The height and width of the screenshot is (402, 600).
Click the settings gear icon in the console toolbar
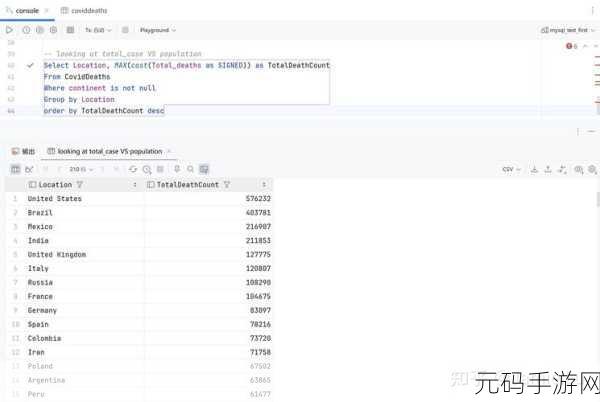tap(54, 30)
